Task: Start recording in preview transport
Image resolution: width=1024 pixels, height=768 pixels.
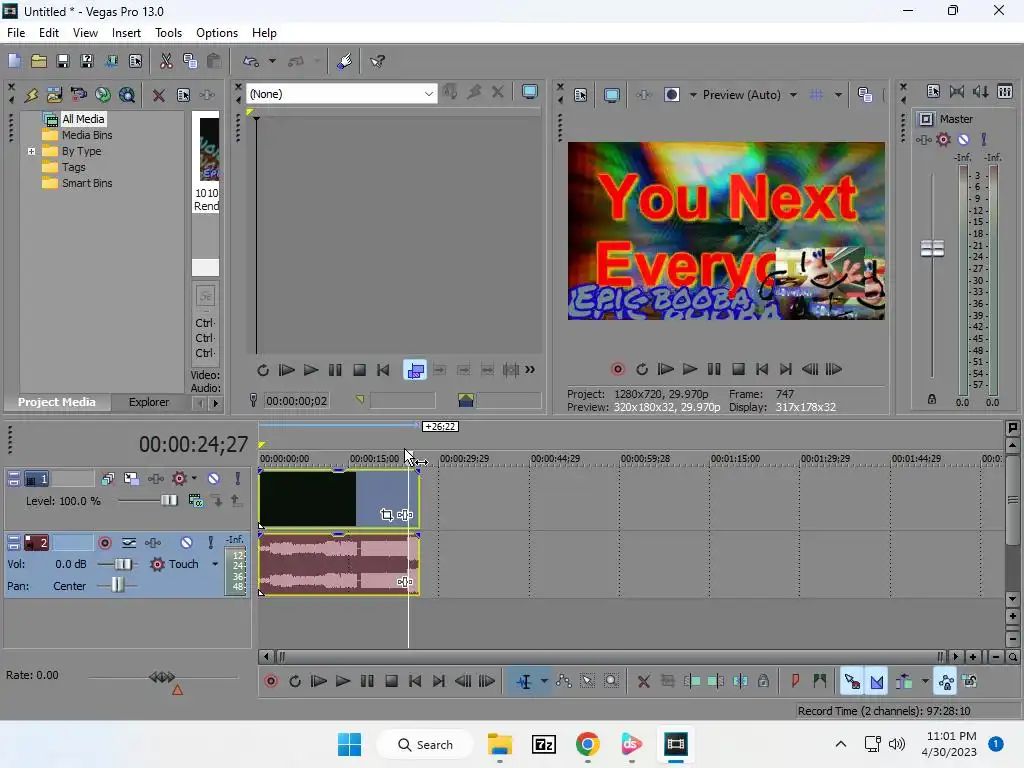Action: tap(617, 369)
